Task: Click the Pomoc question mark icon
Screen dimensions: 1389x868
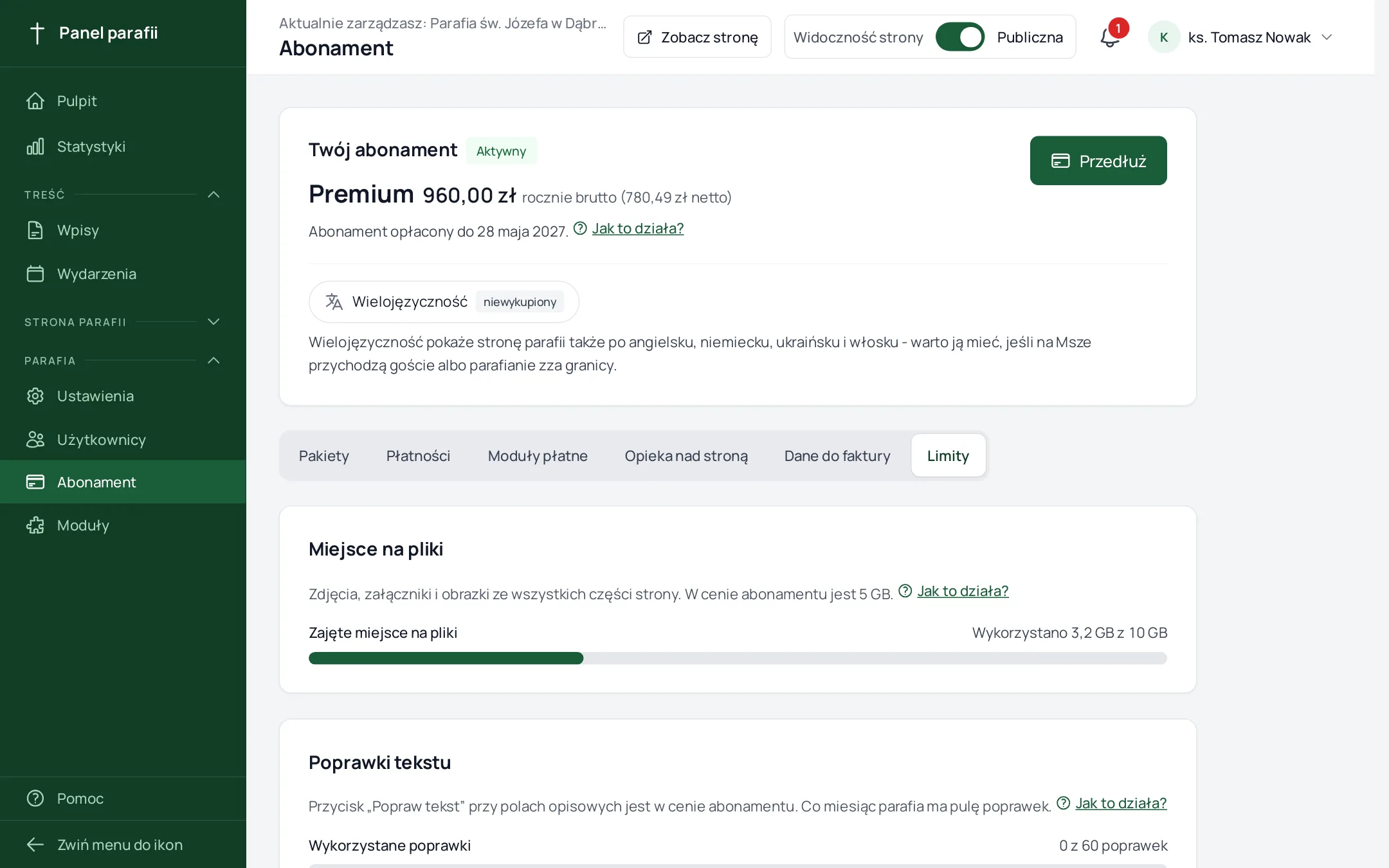Action: (35, 799)
